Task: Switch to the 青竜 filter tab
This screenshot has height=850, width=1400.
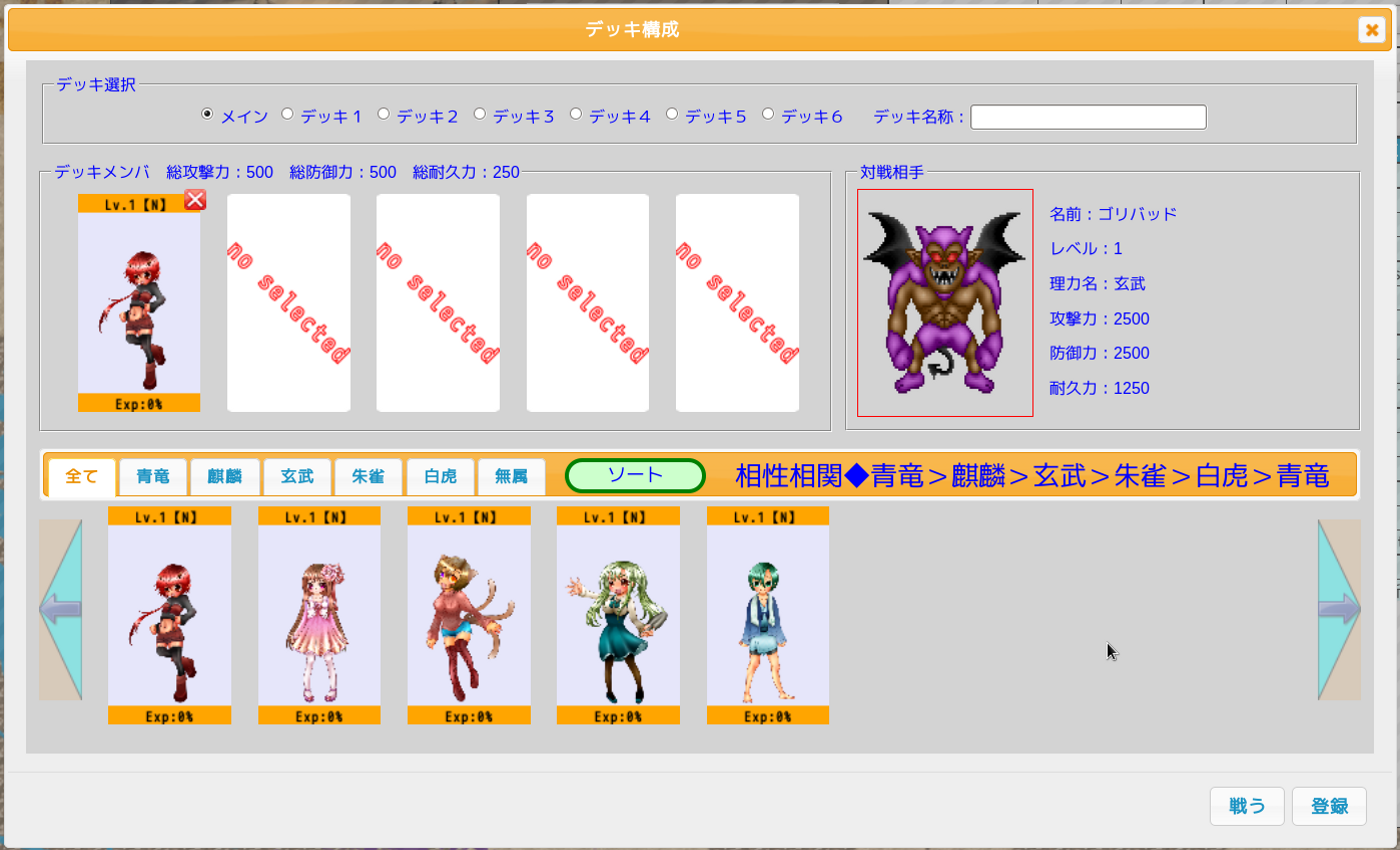Action: tap(153, 477)
